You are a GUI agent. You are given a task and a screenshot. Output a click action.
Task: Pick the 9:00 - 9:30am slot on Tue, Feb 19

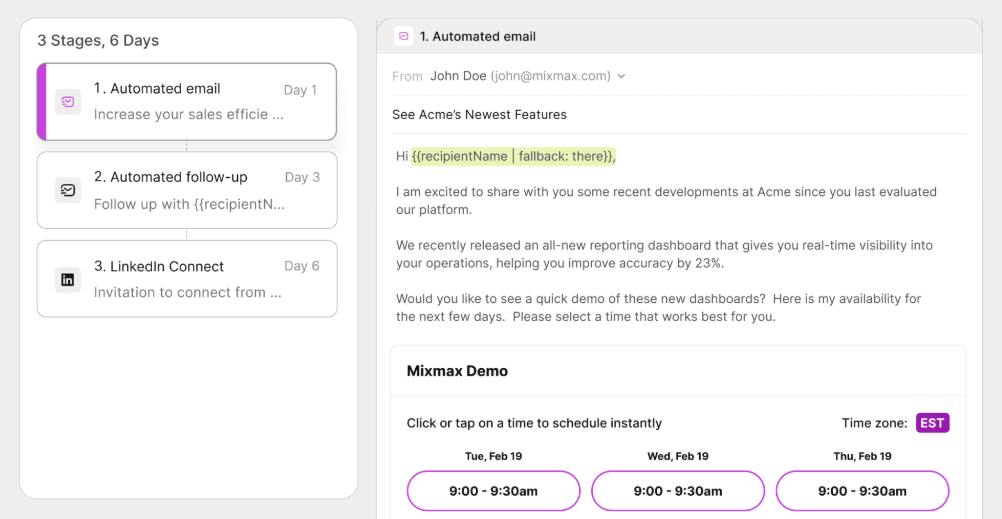click(493, 491)
